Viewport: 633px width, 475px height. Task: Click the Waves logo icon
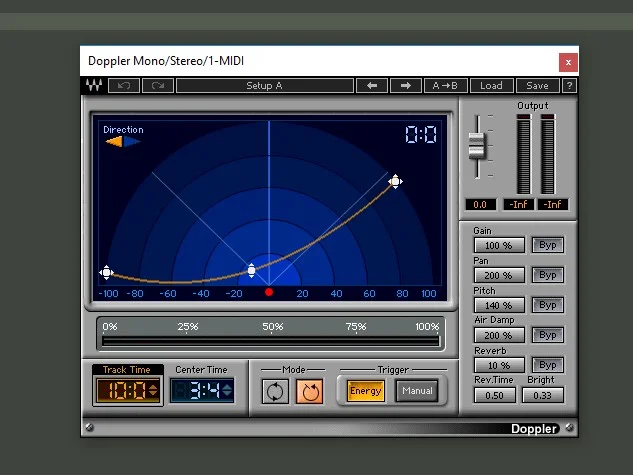coord(94,86)
